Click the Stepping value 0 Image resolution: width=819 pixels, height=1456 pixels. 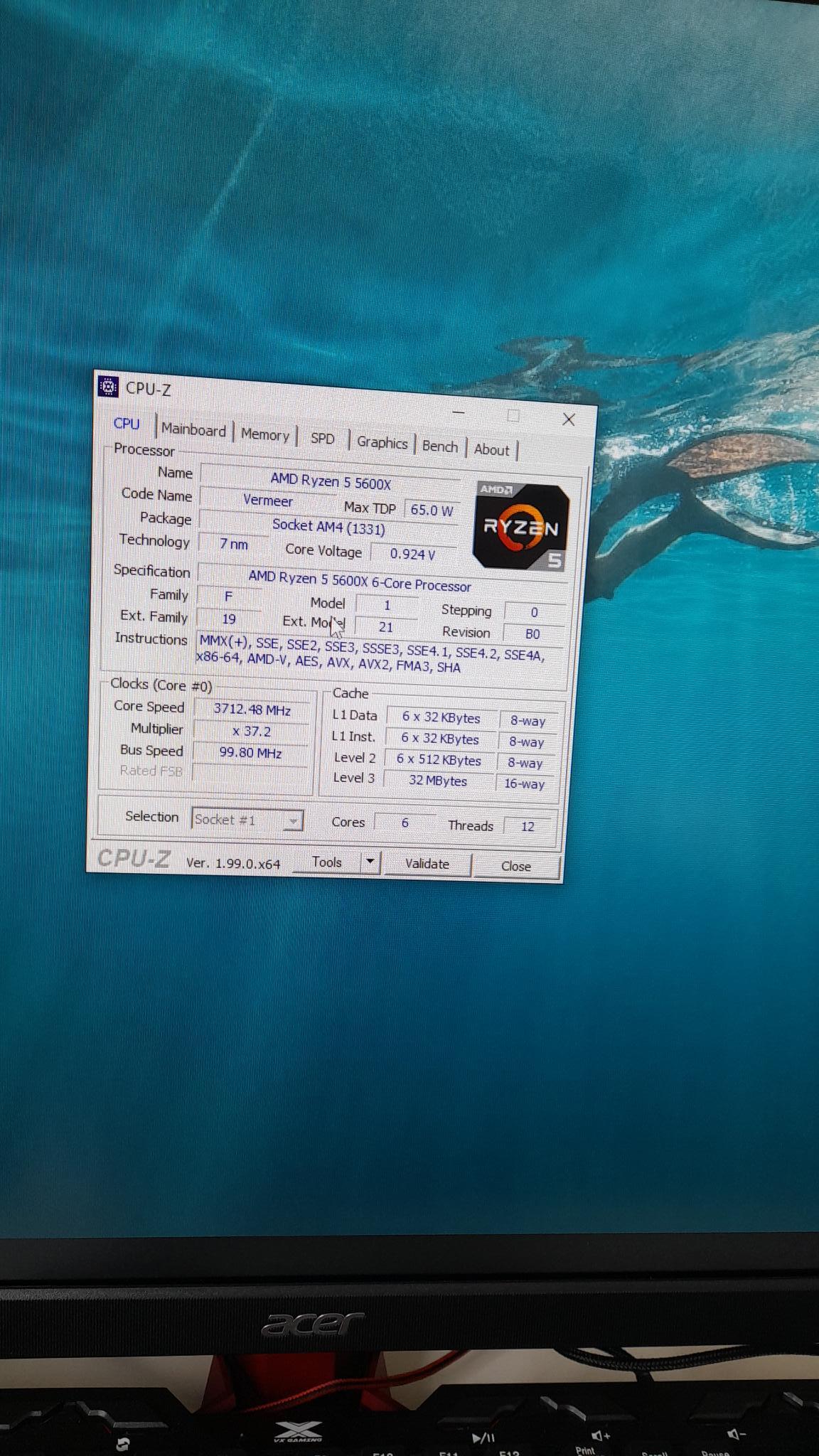[x=535, y=612]
